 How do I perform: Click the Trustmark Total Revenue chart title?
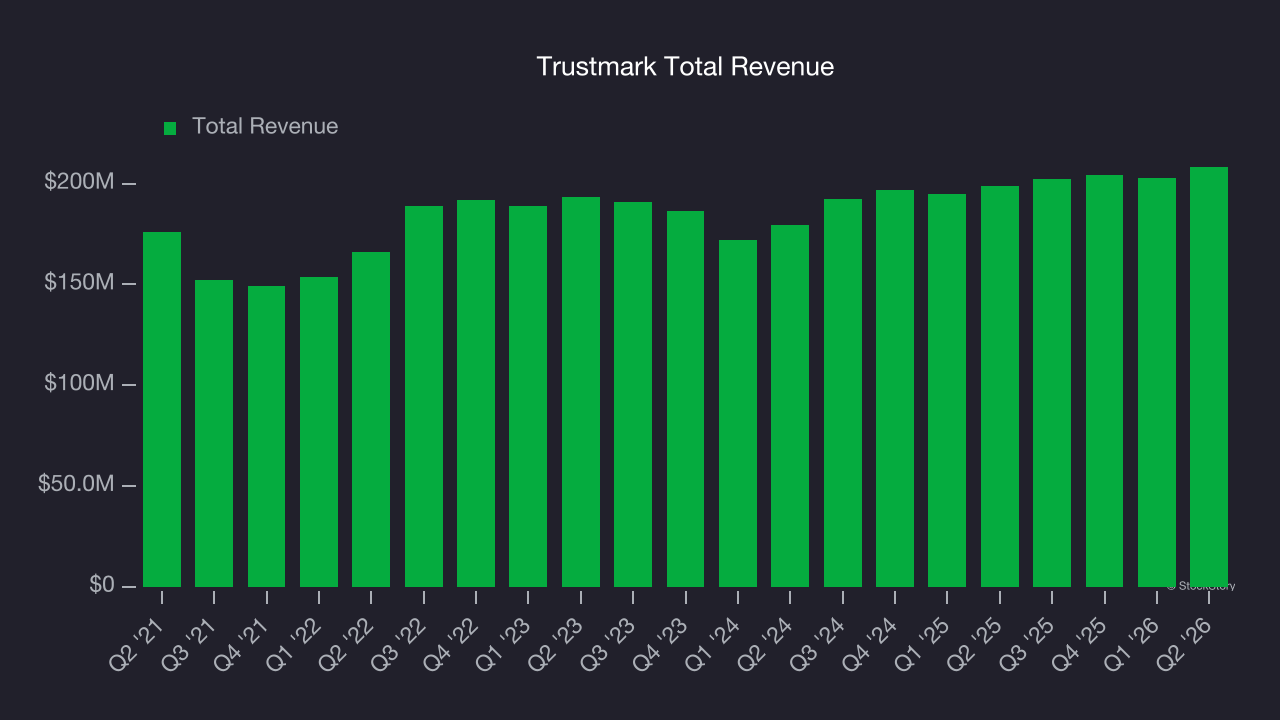point(685,67)
